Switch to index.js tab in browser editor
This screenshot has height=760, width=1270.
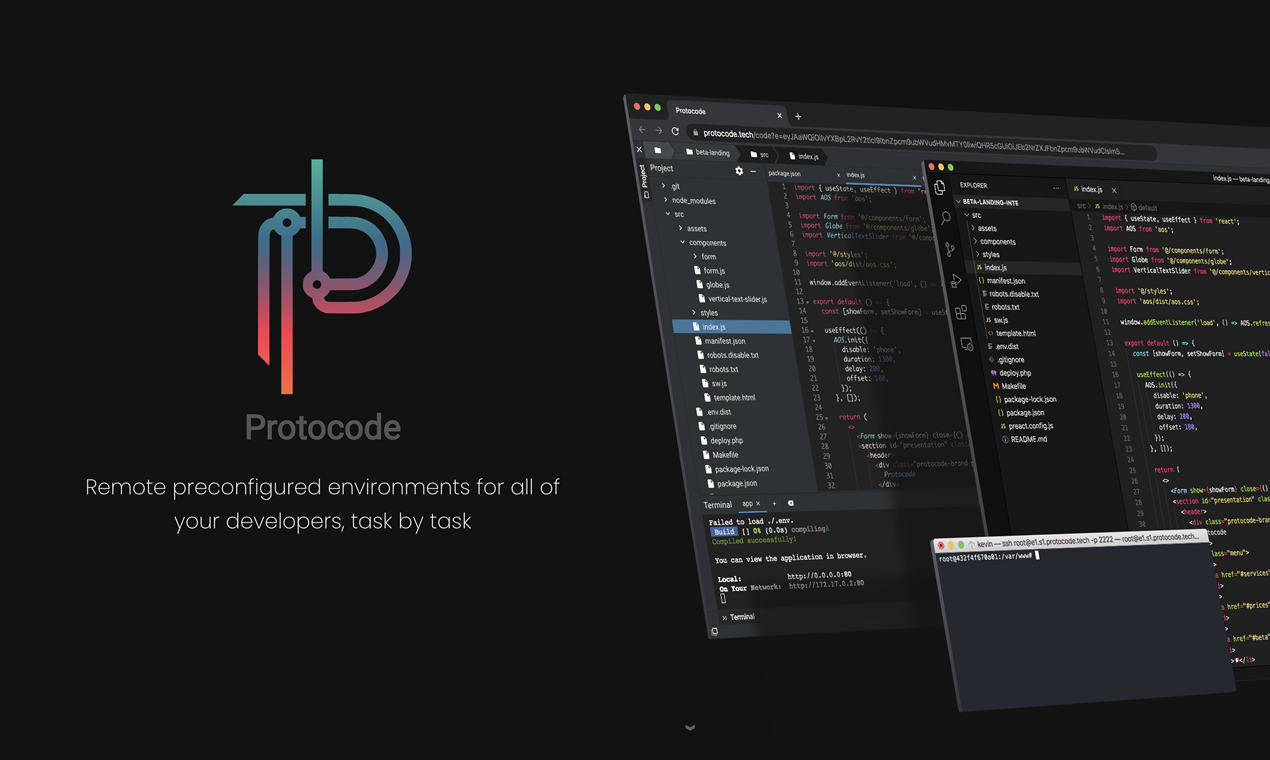pos(856,175)
